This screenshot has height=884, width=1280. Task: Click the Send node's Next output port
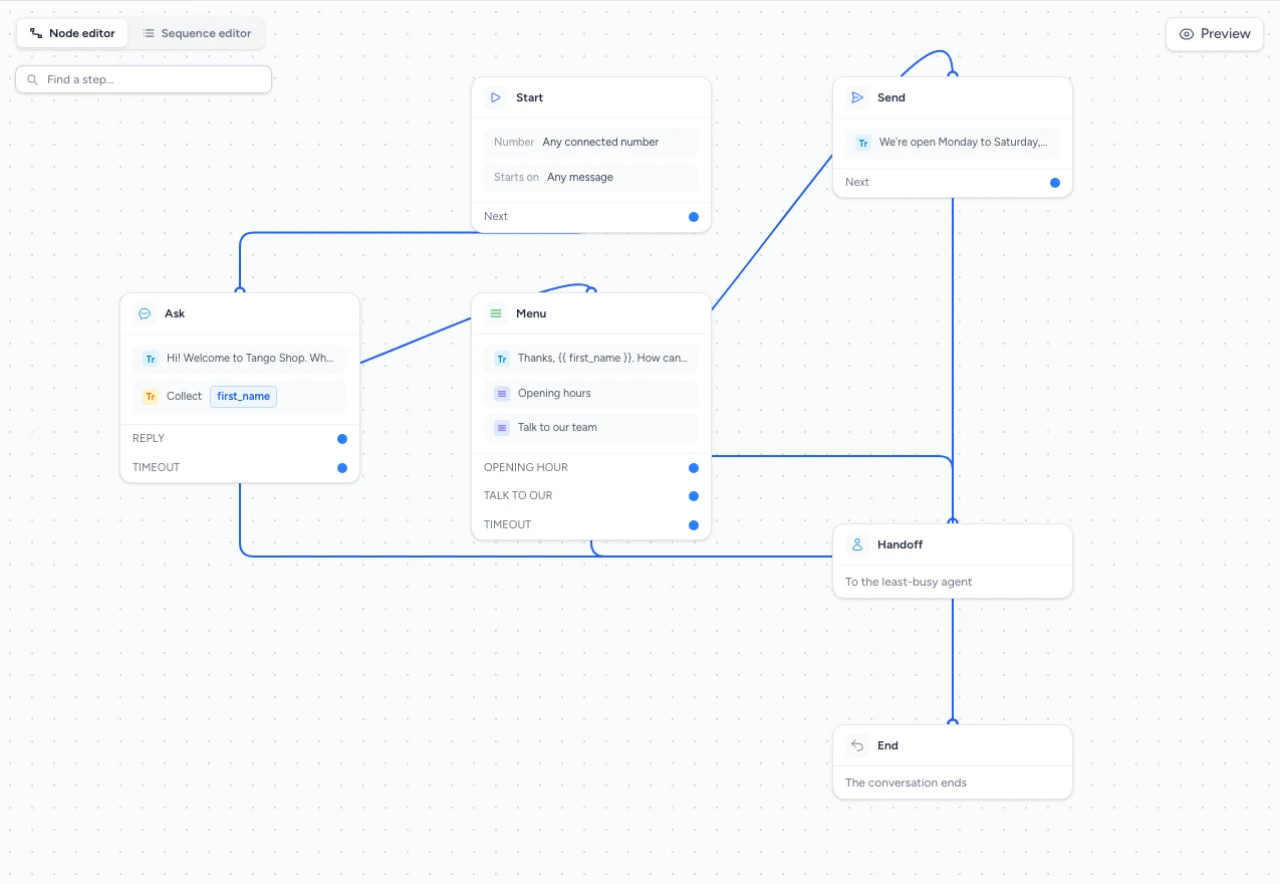coord(1055,183)
